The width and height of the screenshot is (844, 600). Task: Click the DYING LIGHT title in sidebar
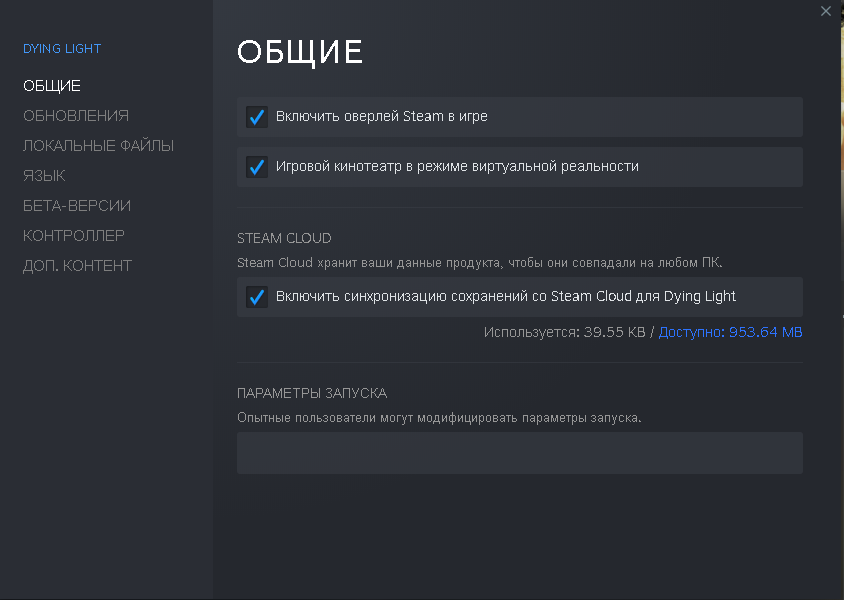[x=62, y=48]
